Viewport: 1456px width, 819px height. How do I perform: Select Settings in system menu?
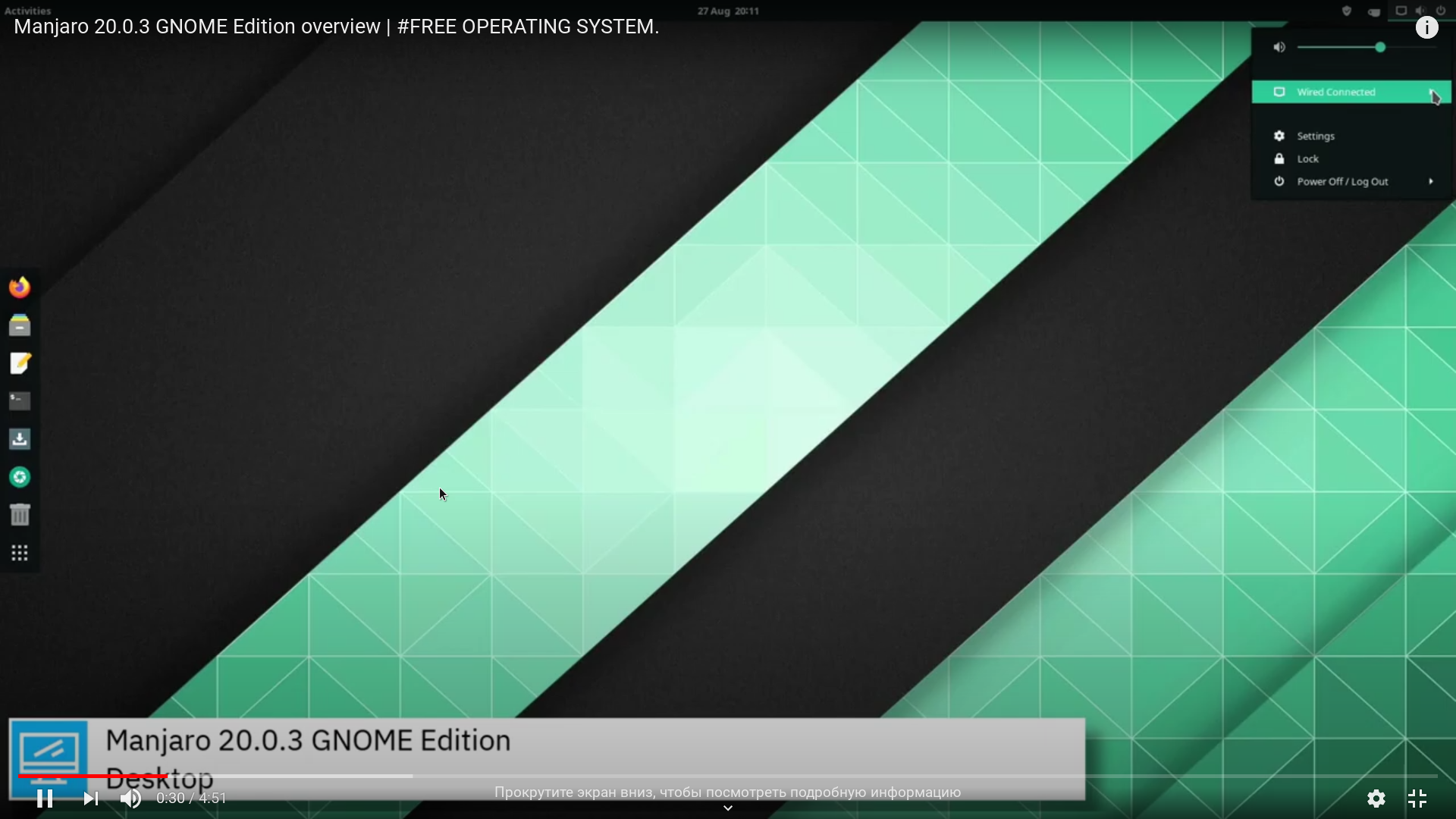click(x=1315, y=136)
